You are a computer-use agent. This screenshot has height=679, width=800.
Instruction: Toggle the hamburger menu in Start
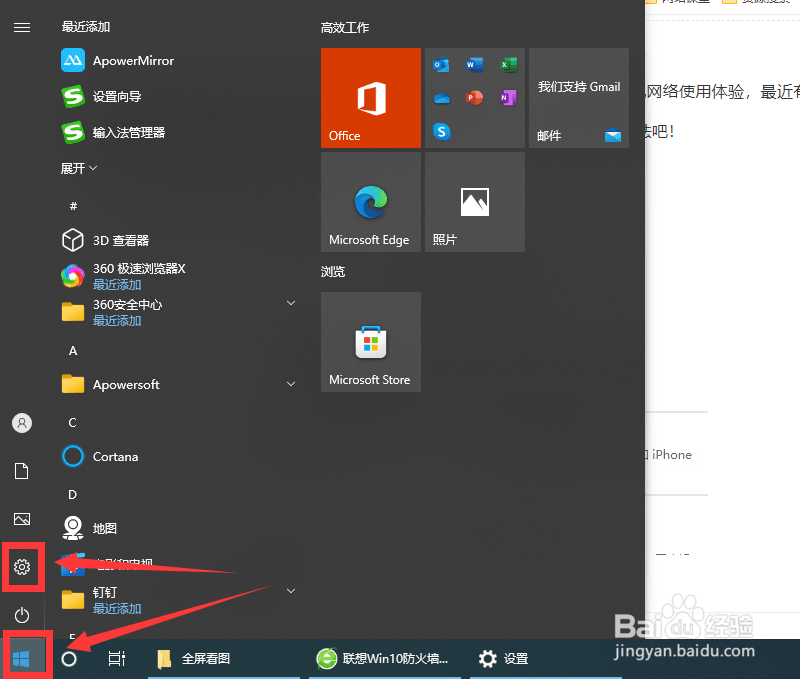[x=22, y=28]
